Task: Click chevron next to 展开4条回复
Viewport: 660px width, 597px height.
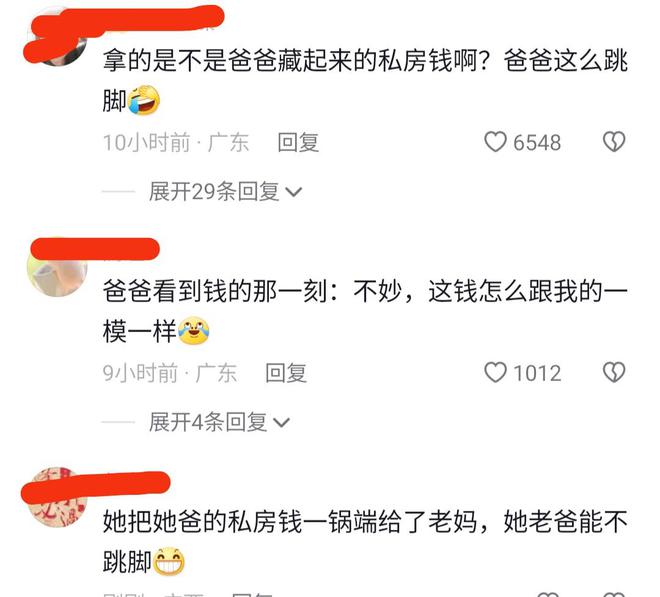Action: 281,423
